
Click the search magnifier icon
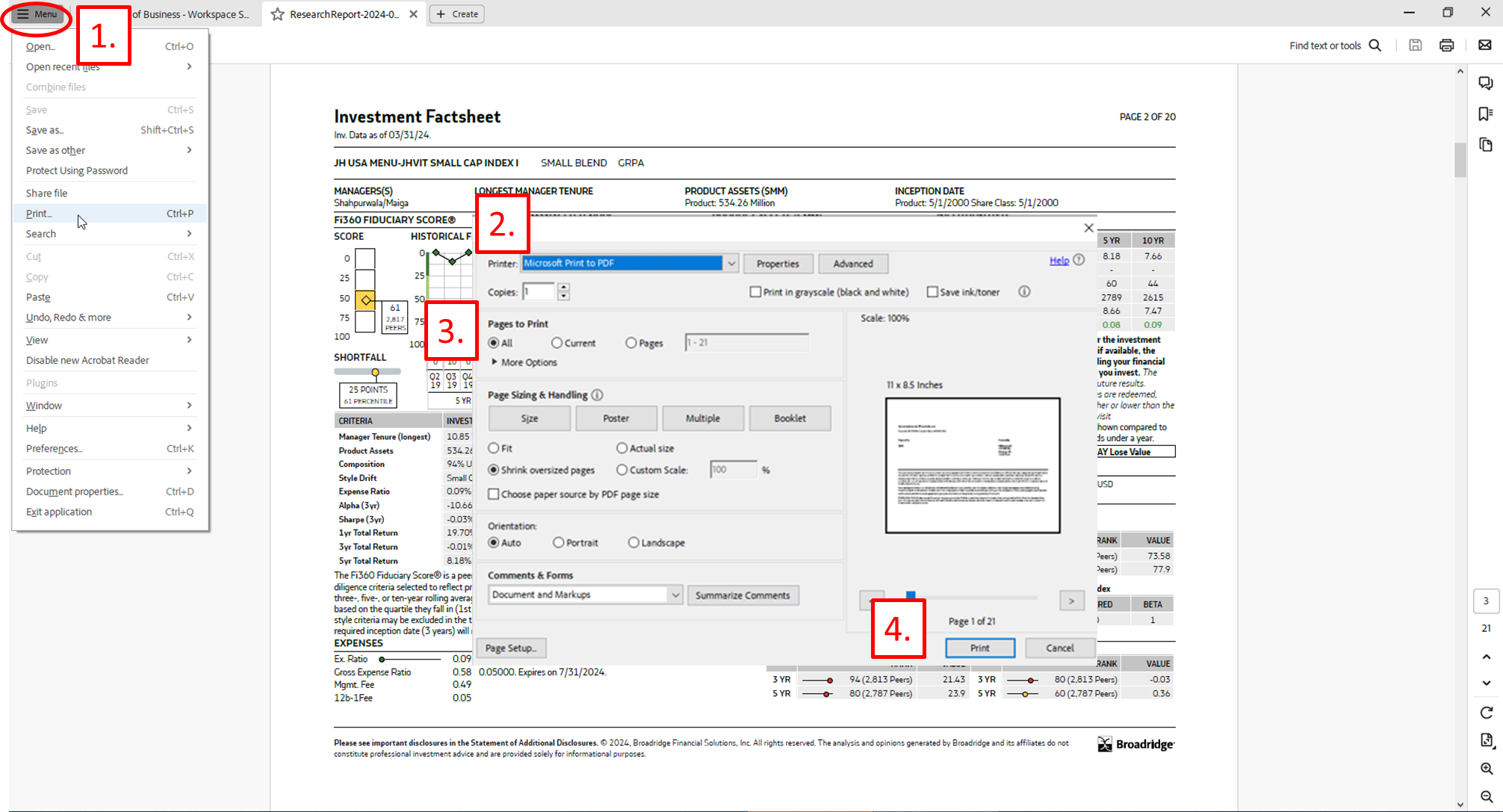coord(1375,46)
